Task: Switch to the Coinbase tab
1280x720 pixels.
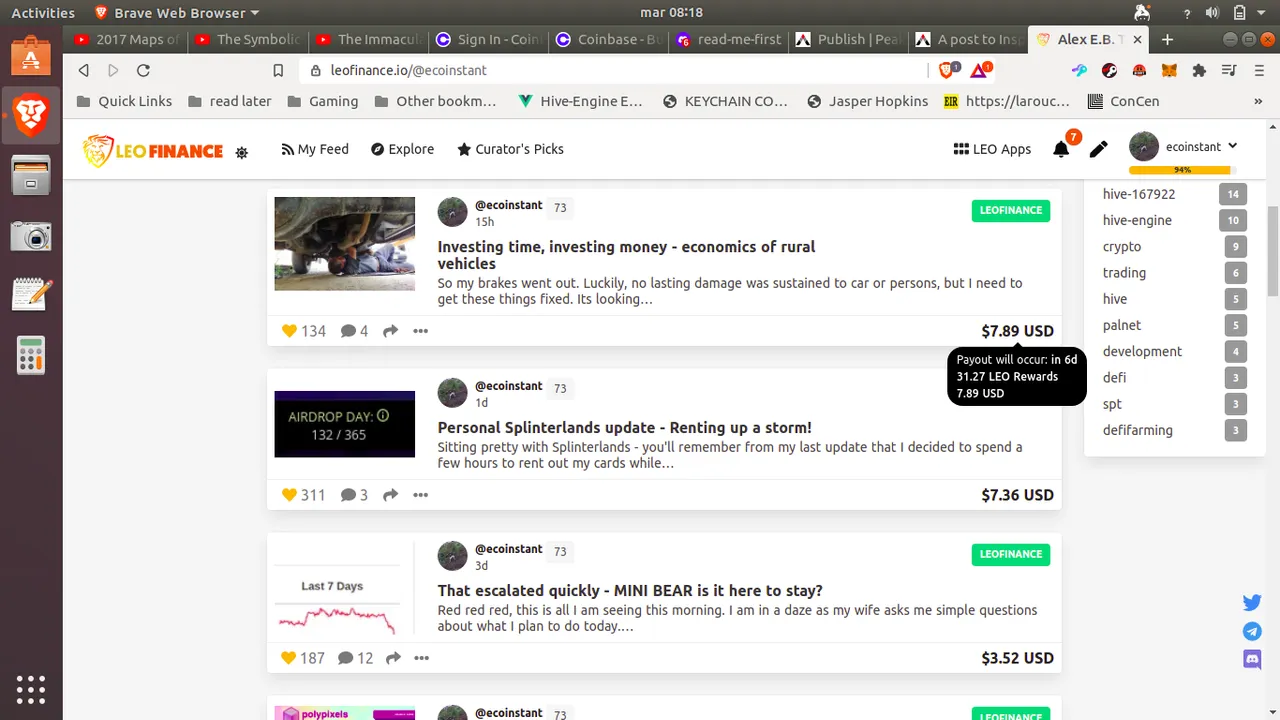Action: (606, 39)
